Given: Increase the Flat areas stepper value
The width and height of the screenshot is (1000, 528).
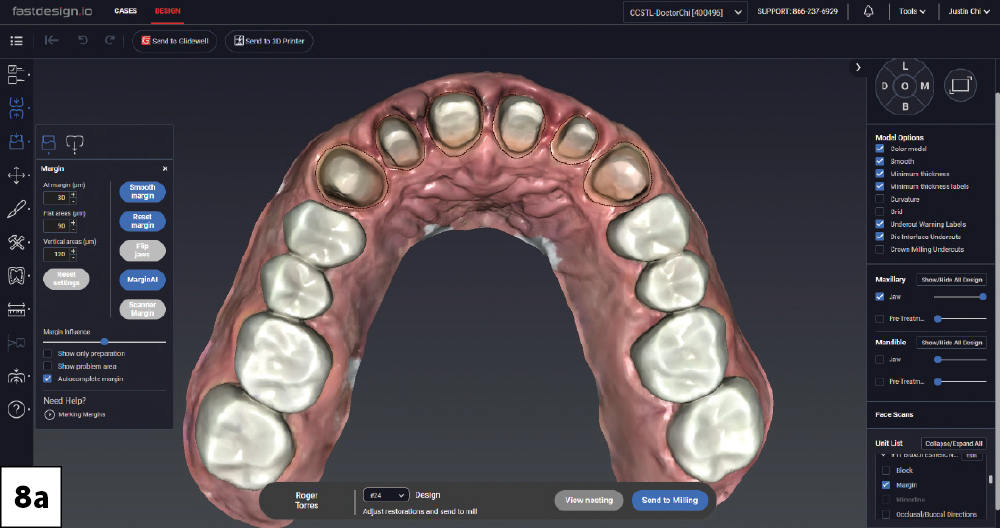Looking at the screenshot, I should click(73, 223).
